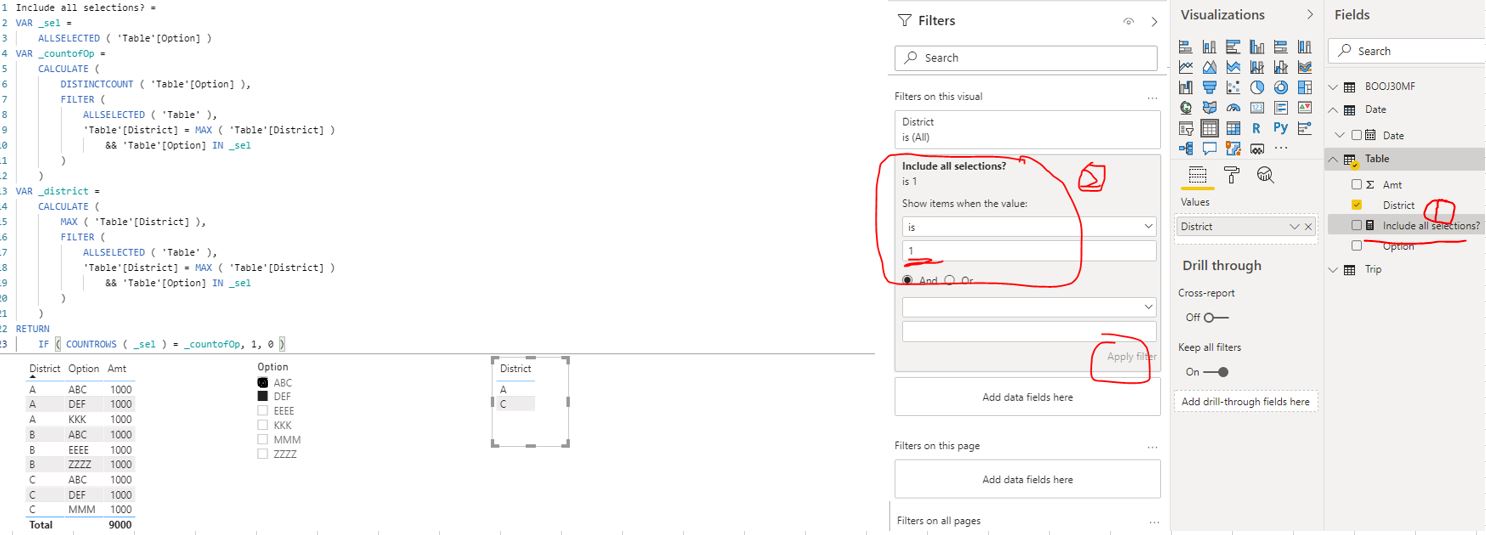Get more visuals via ellipsis icon
This screenshot has width=1486, height=535.
(x=1281, y=148)
